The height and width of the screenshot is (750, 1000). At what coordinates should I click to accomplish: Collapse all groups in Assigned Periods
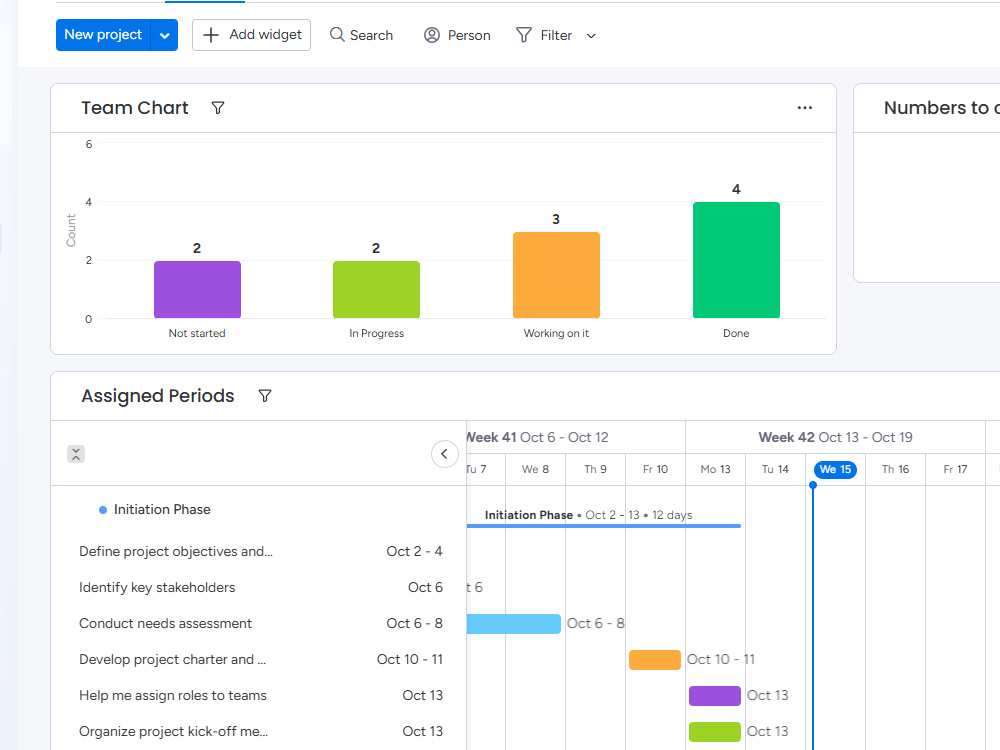[76, 454]
